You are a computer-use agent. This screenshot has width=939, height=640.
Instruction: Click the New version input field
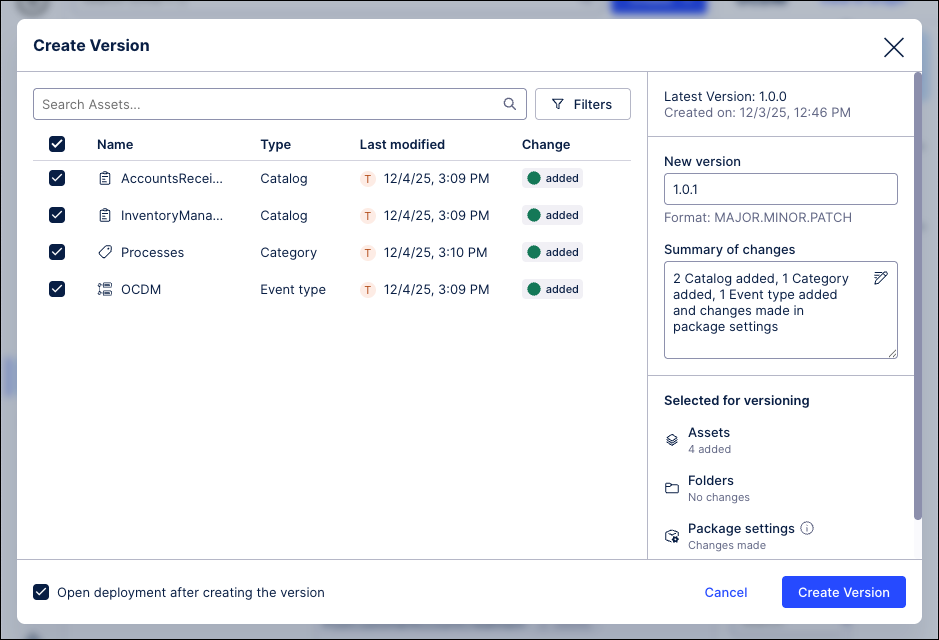point(780,189)
